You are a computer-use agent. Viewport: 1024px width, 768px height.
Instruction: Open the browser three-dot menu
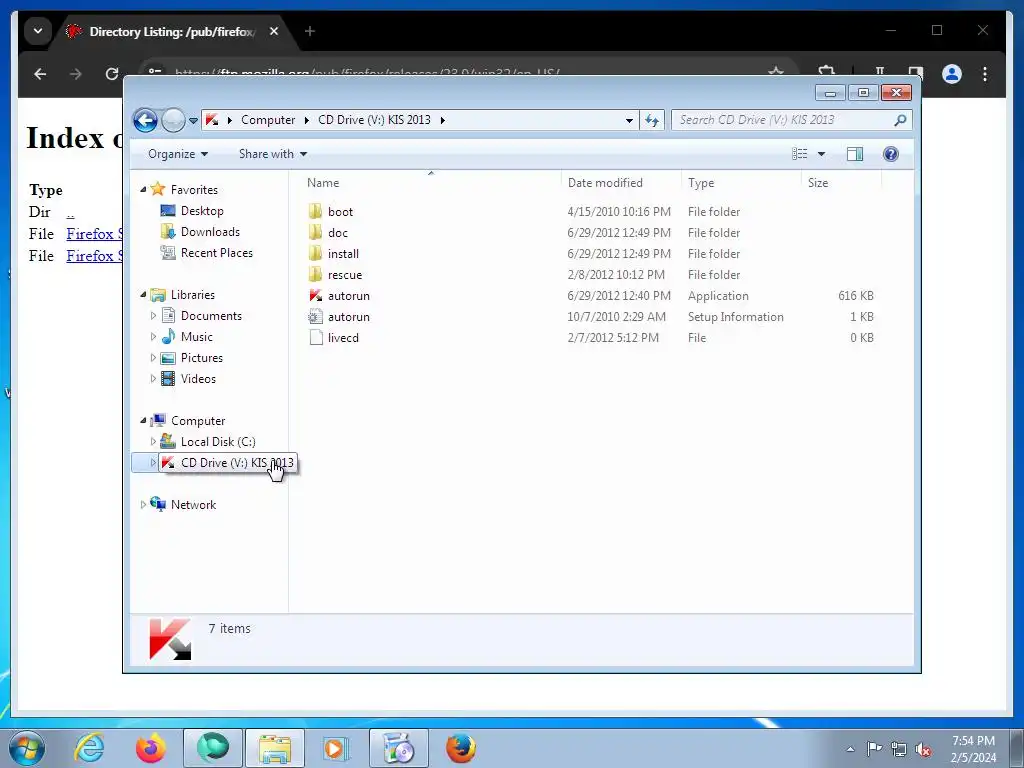[985, 74]
